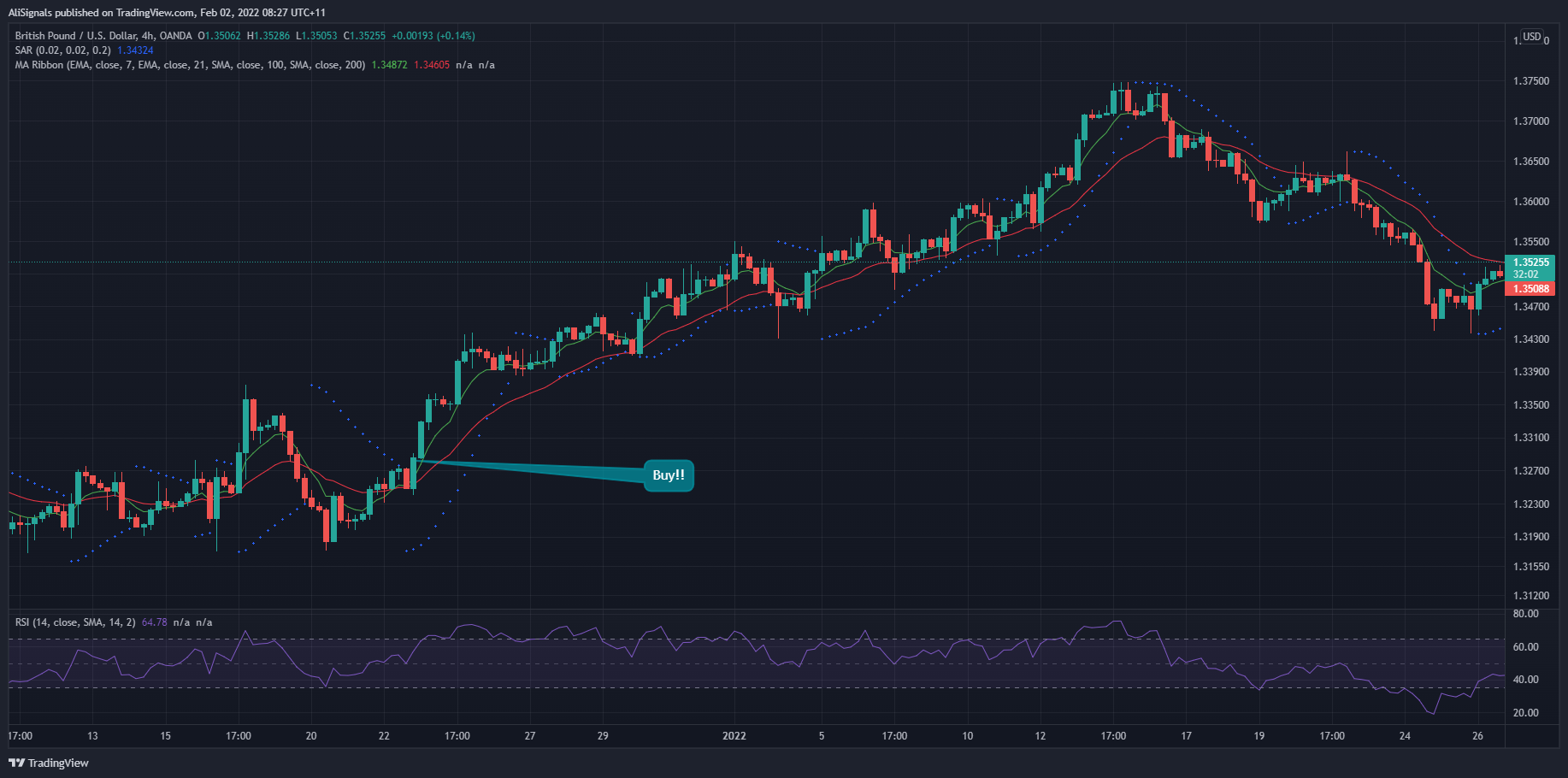
Task: Click price axis level 1.33100
Action: tap(1530, 438)
